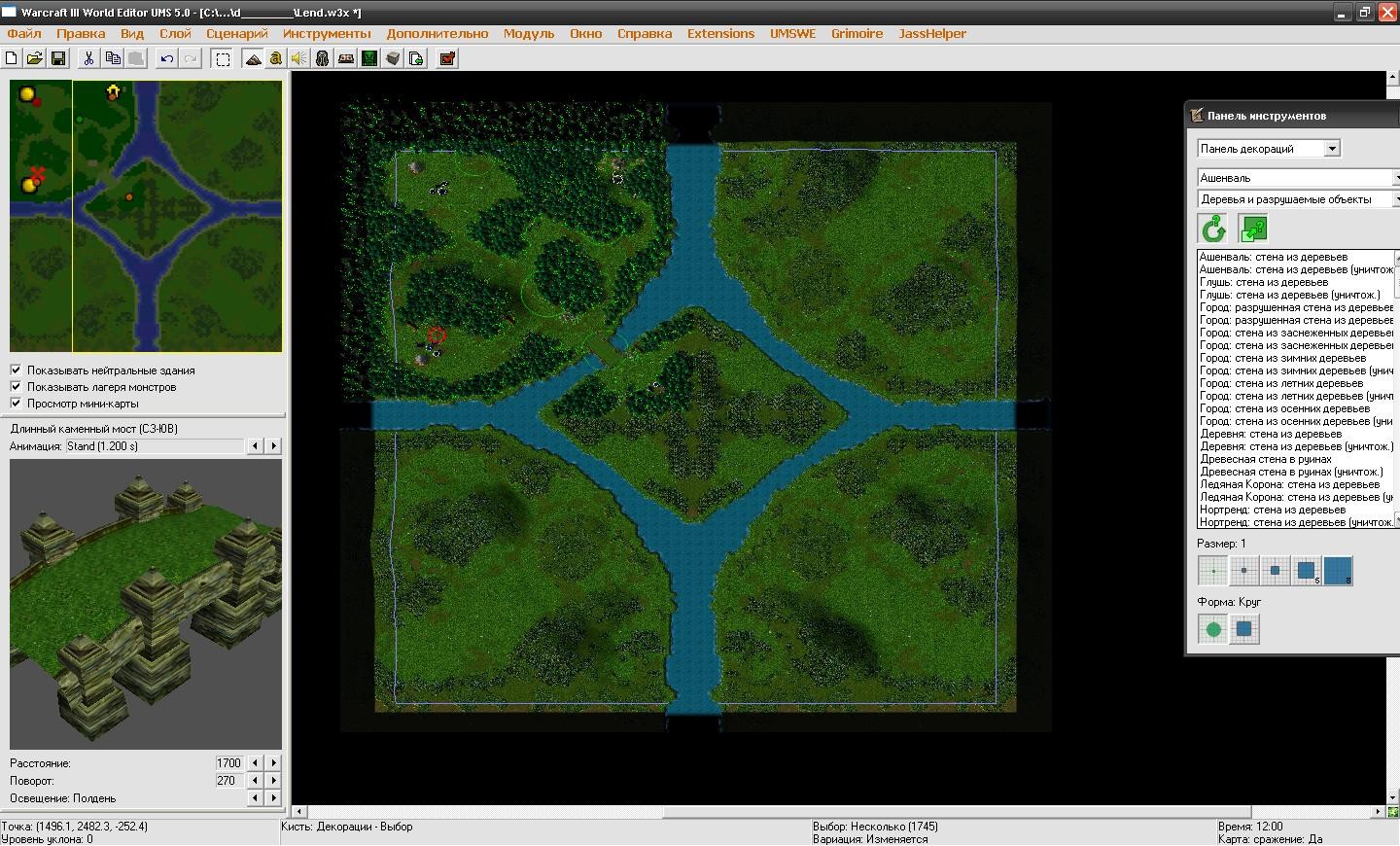Increase the Расстояние value with right arrow
The height and width of the screenshot is (846, 1400).
(x=273, y=763)
